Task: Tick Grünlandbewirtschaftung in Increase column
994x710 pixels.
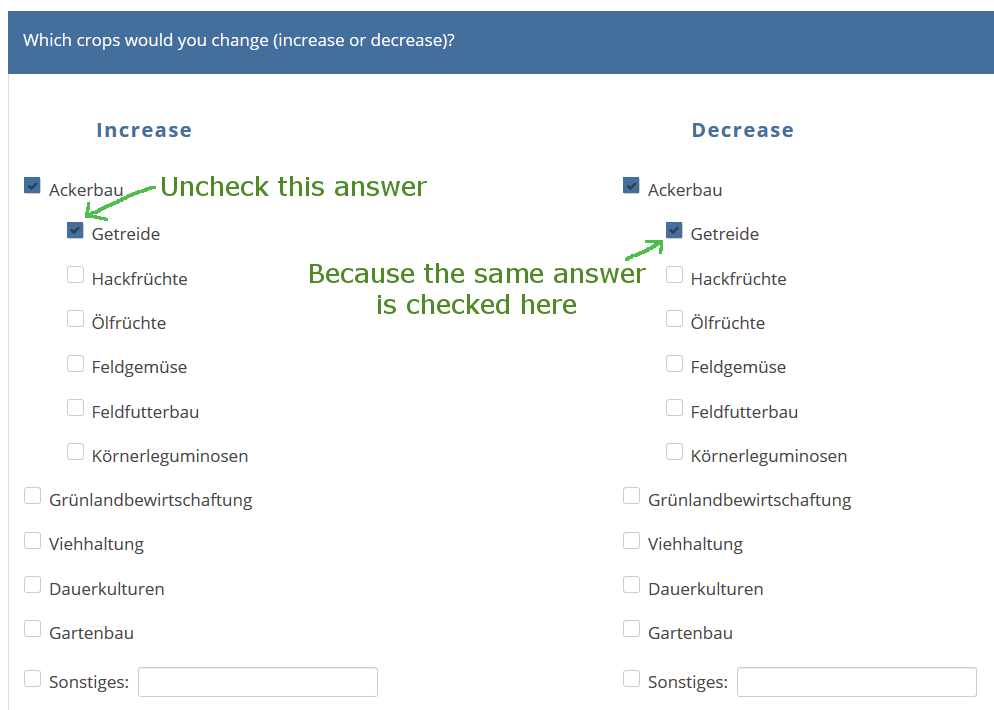Action: [33, 496]
